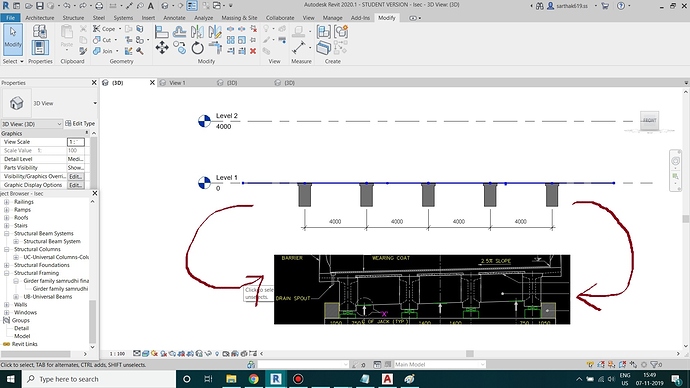The width and height of the screenshot is (690, 388).
Task: Switch to the View 1 tab
Action: [x=177, y=83]
